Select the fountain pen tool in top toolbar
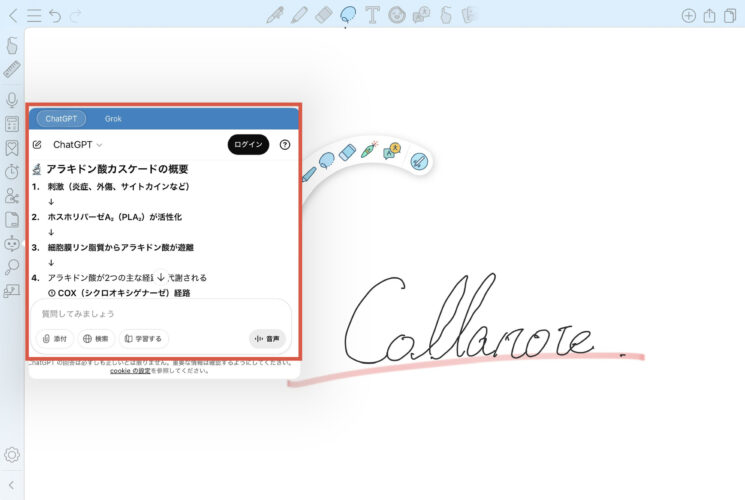 (275, 15)
